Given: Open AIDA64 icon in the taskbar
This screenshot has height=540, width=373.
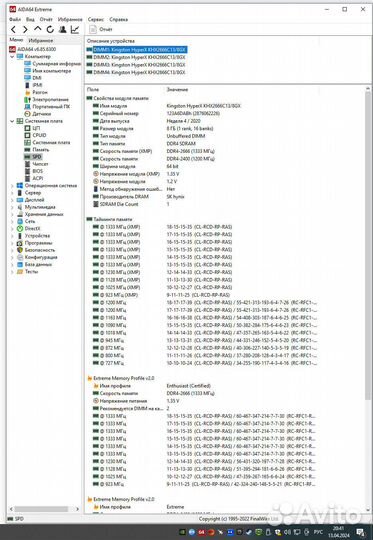Looking at the screenshot, I should [x=201, y=532].
